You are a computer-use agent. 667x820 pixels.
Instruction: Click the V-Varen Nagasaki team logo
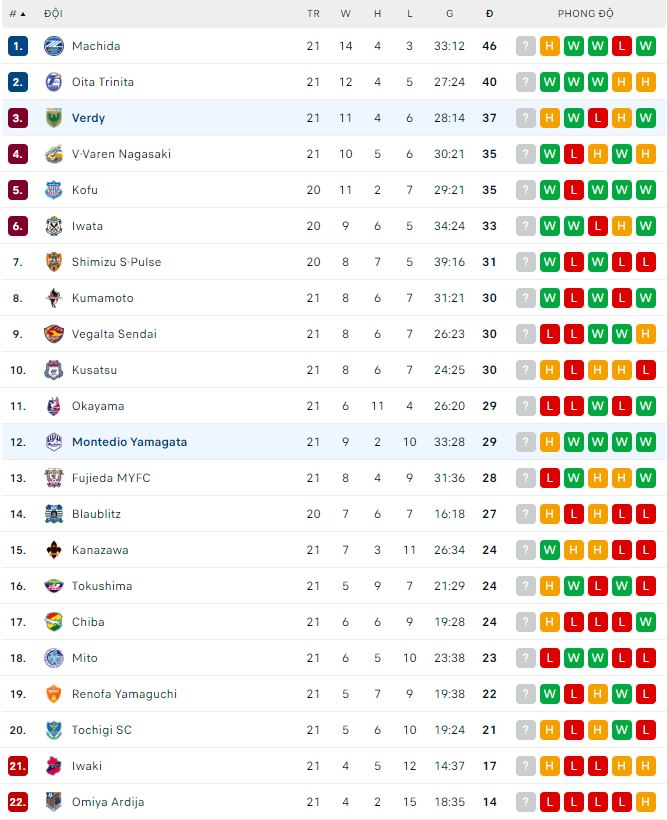[54, 154]
